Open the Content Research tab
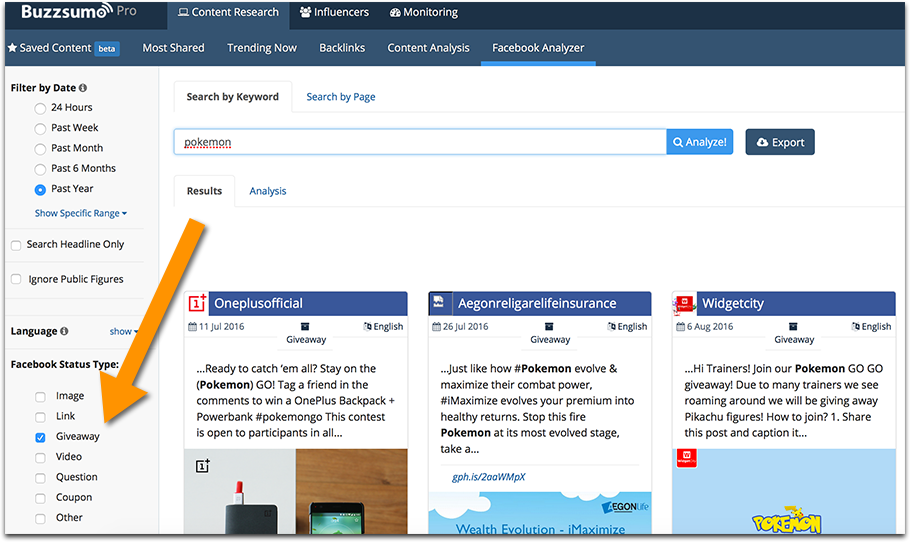The width and height of the screenshot is (910, 542). (228, 13)
